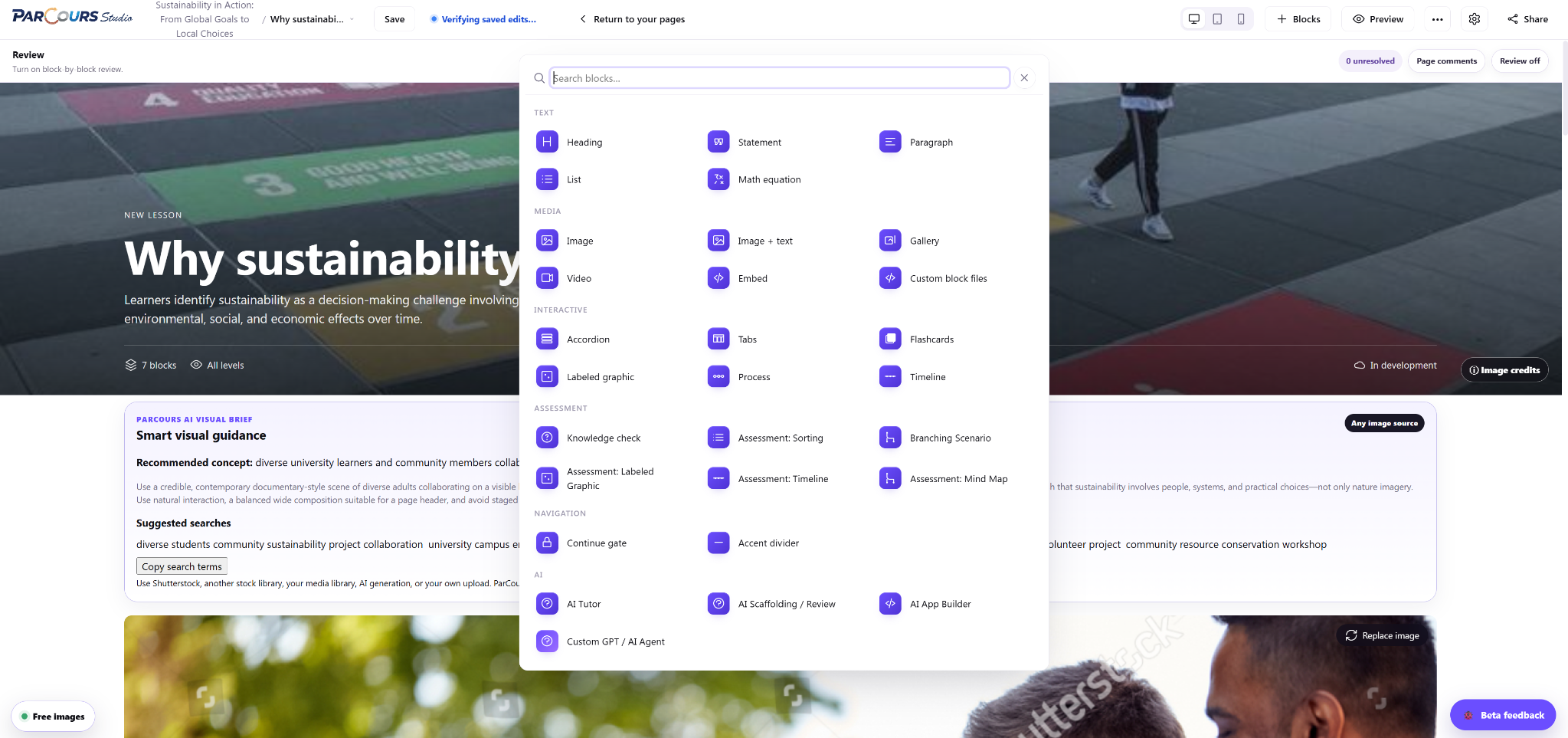Go to Parcours Studio home logo
The width and height of the screenshot is (1568, 738).
pos(72,17)
